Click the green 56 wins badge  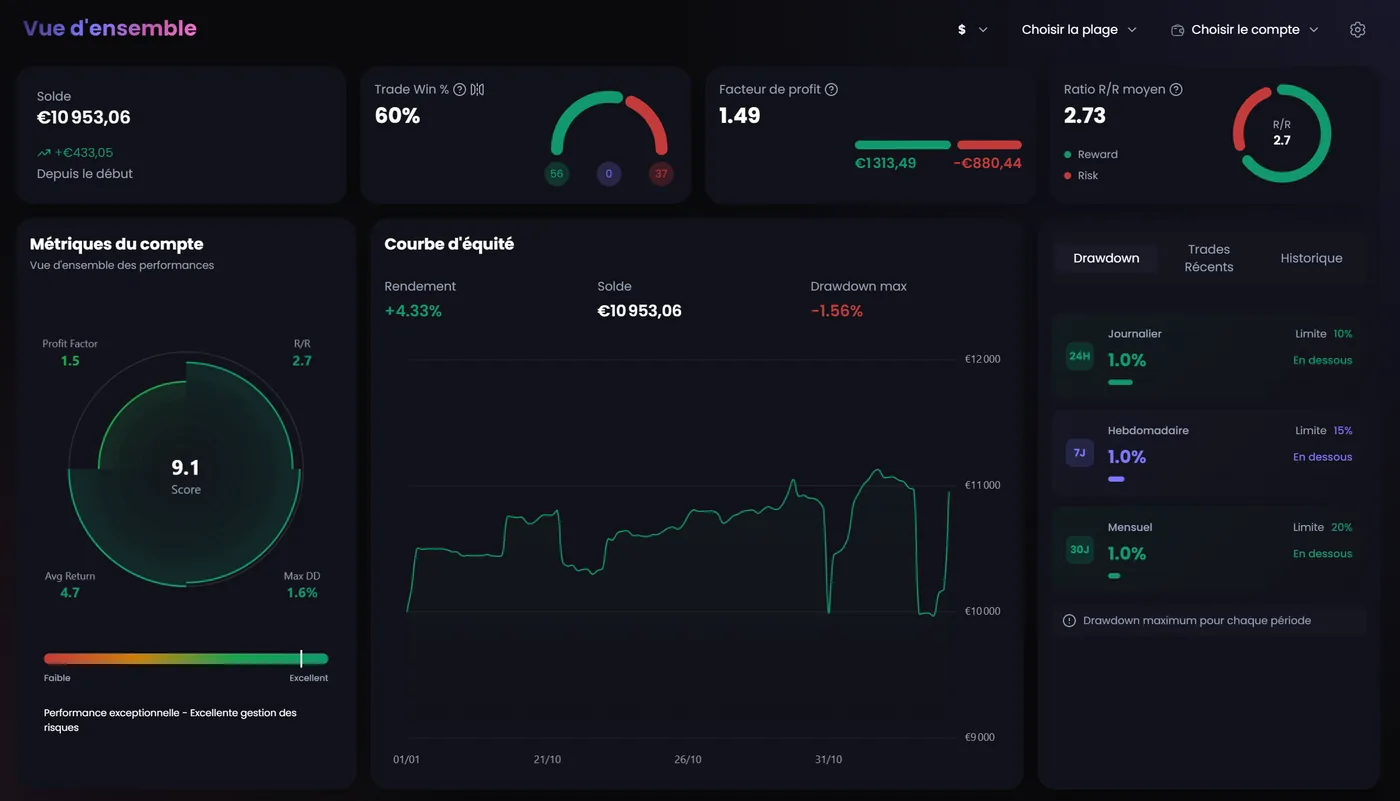[557, 174]
